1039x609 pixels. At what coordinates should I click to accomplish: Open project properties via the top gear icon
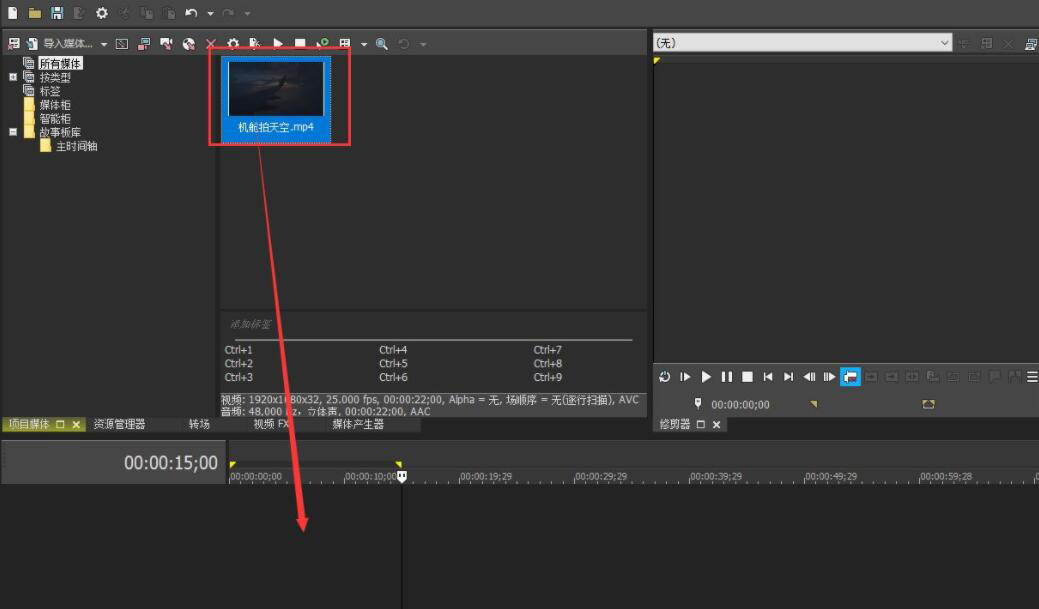(x=101, y=13)
